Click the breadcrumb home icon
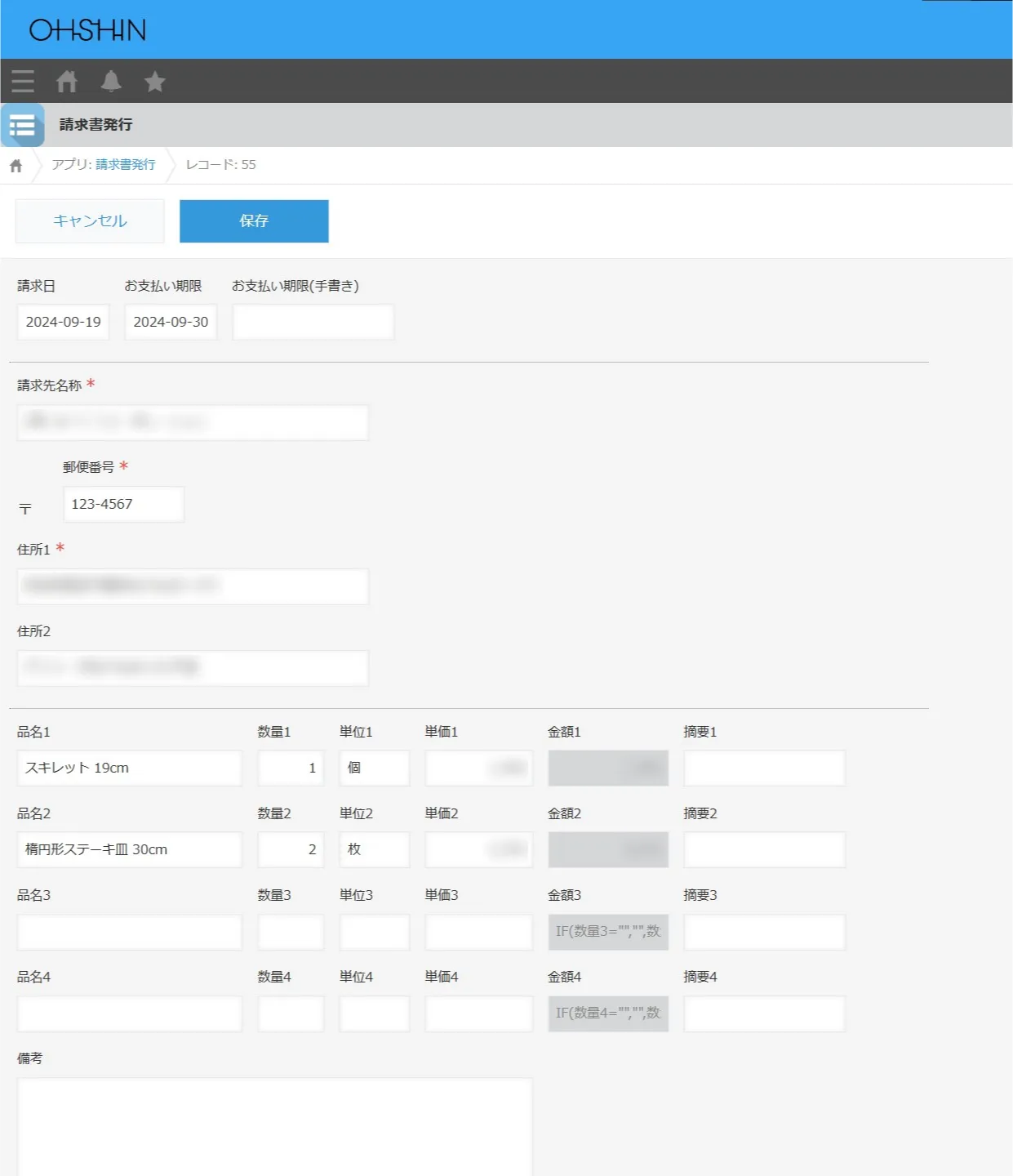1013x1176 pixels. tap(16, 166)
